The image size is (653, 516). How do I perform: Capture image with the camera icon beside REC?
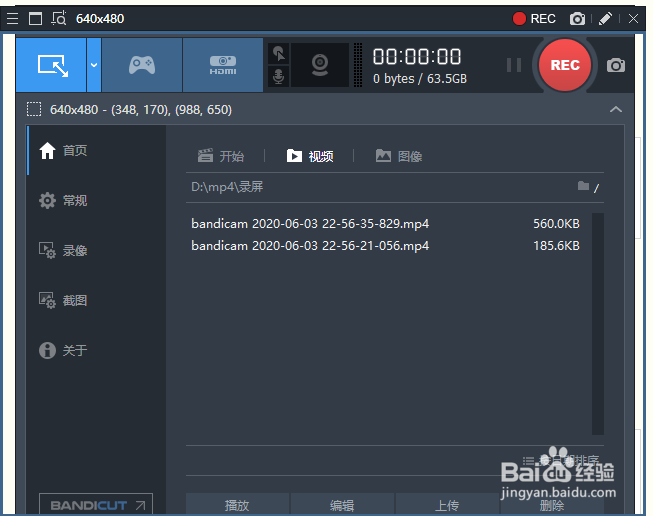(x=616, y=65)
